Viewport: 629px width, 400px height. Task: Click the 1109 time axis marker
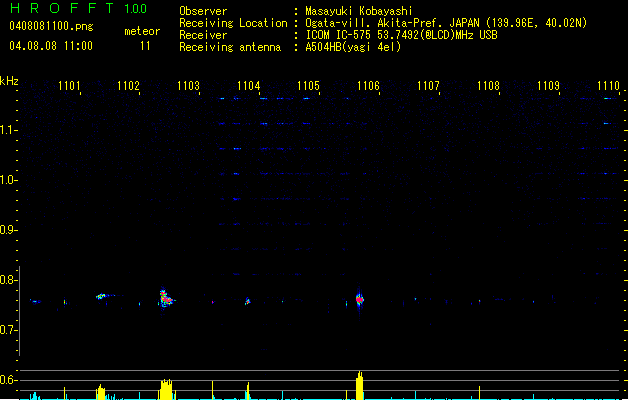548,86
